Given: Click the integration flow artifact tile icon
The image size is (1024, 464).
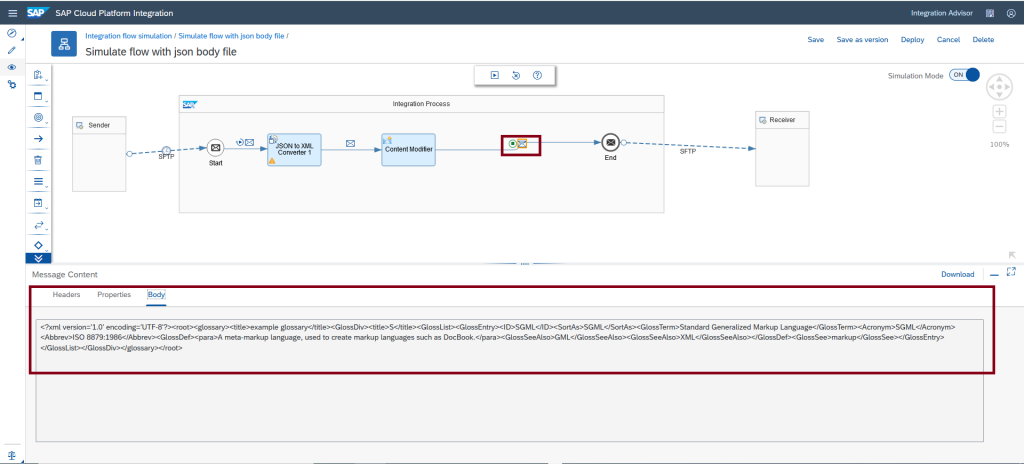Looking at the screenshot, I should coord(64,44).
